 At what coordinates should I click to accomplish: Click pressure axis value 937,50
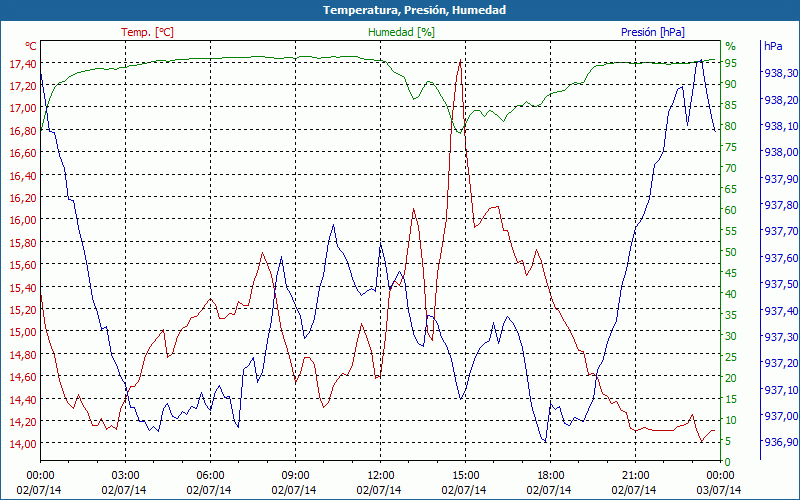[x=780, y=284]
